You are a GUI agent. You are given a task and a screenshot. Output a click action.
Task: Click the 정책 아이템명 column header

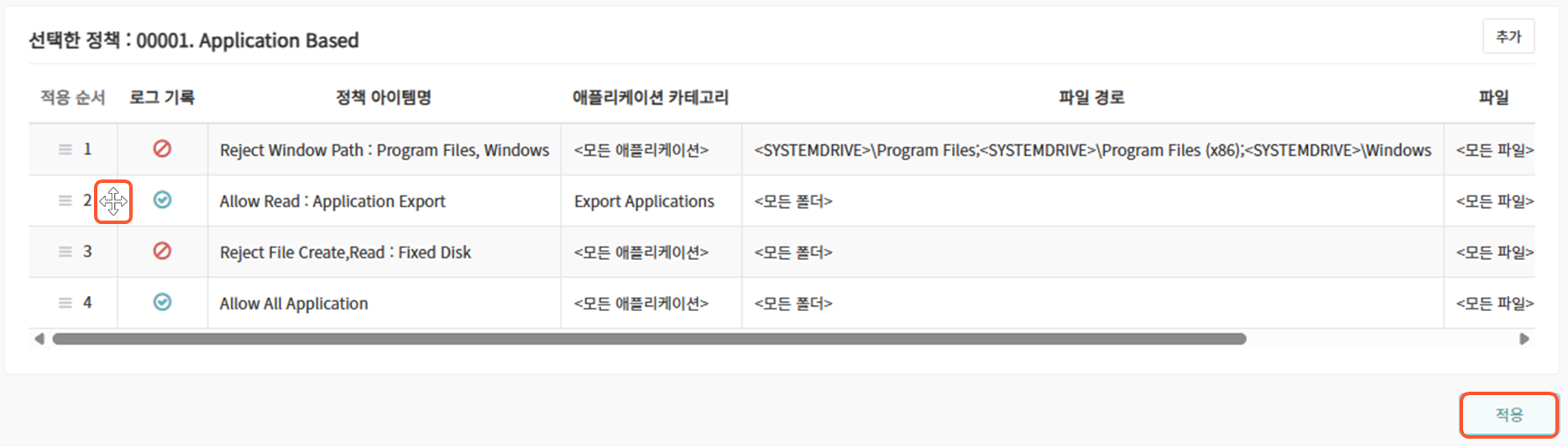click(x=384, y=97)
